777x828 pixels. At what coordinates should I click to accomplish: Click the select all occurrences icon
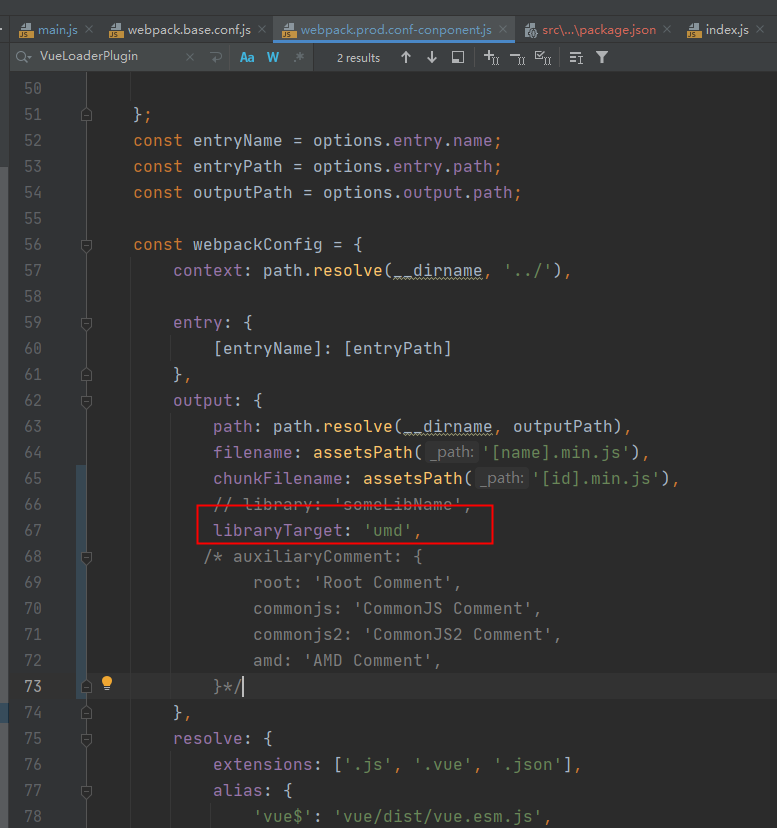pyautogui.click(x=543, y=58)
